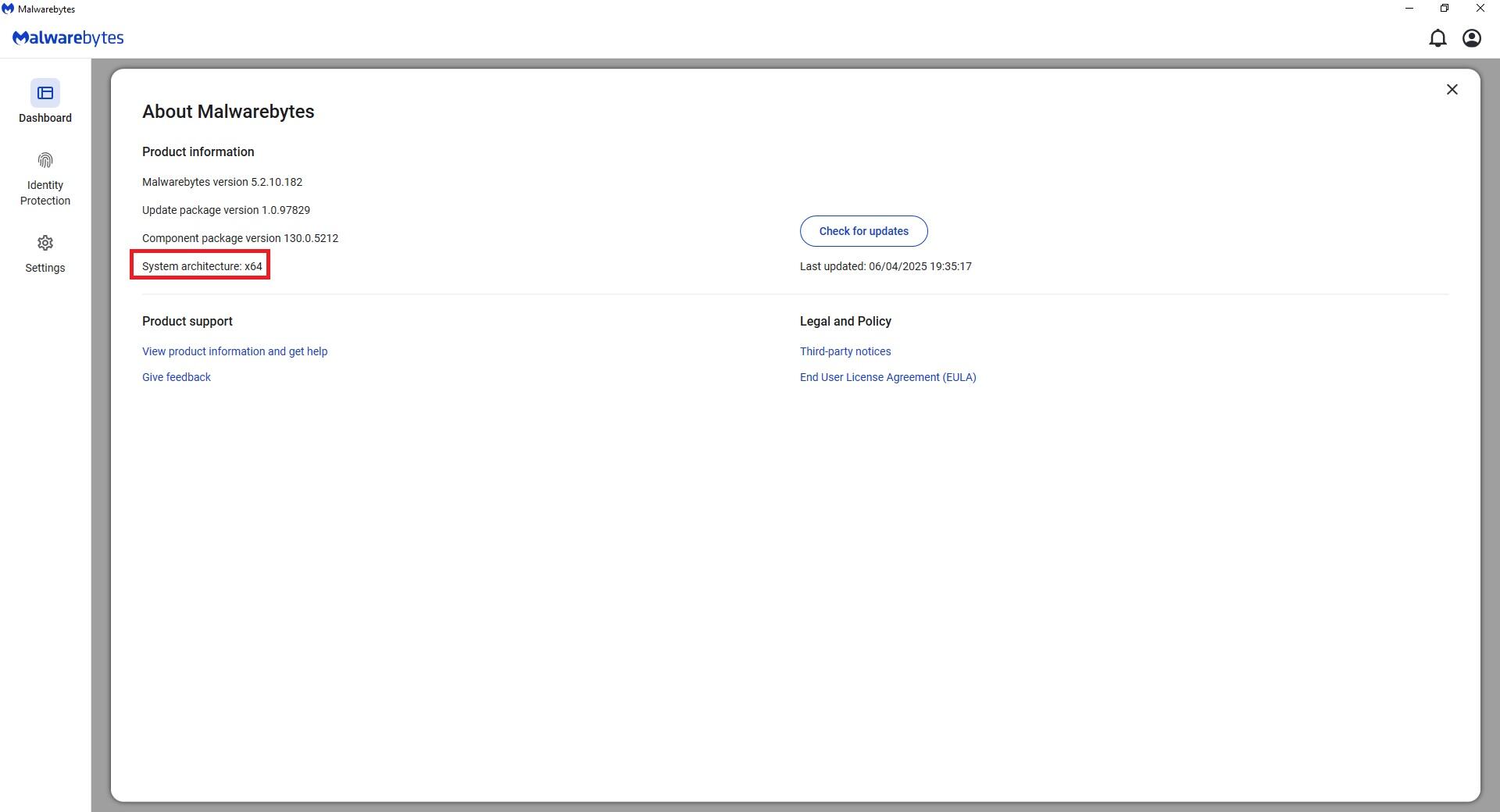Click System architecture: x64 text
Viewport: 1500px width, 812px height.
pos(202,266)
